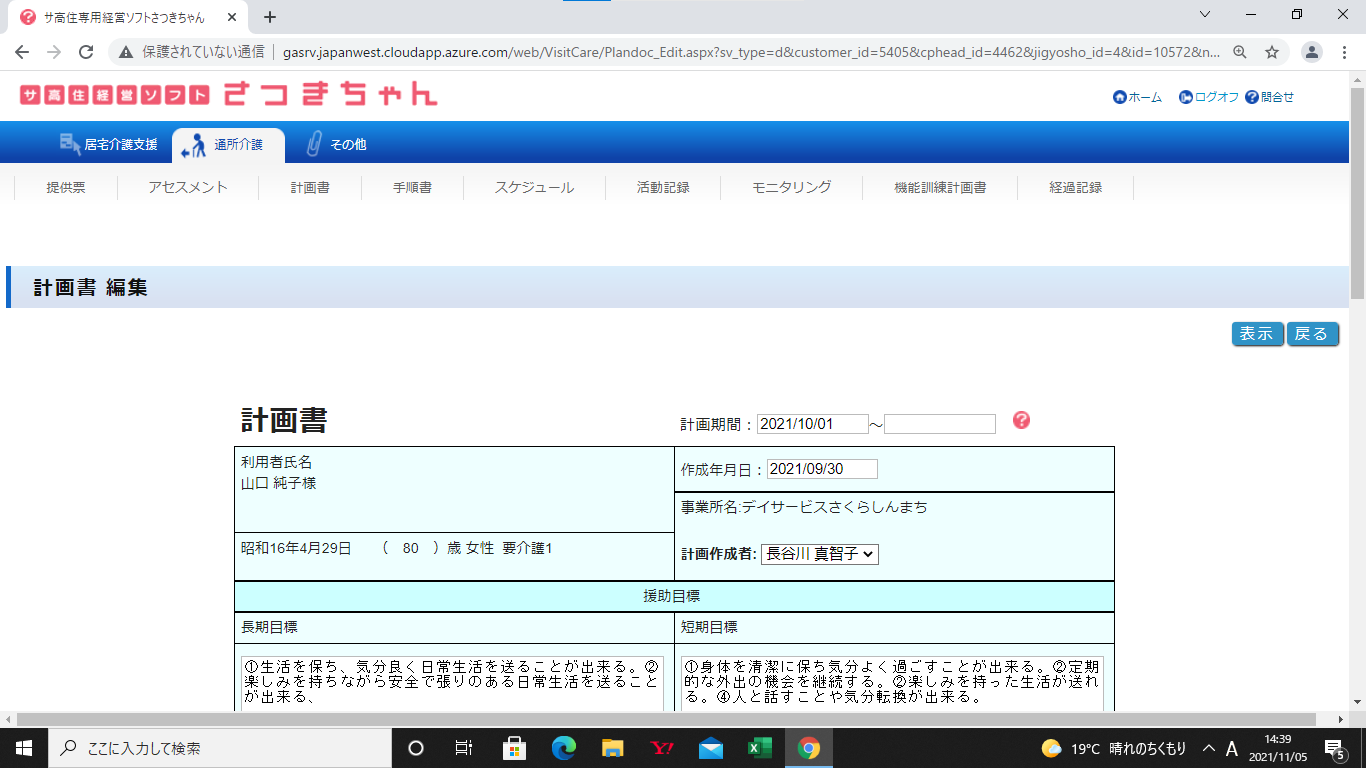The image size is (1366, 768).
Task: Open the ホーム home icon link
Action: point(1119,97)
